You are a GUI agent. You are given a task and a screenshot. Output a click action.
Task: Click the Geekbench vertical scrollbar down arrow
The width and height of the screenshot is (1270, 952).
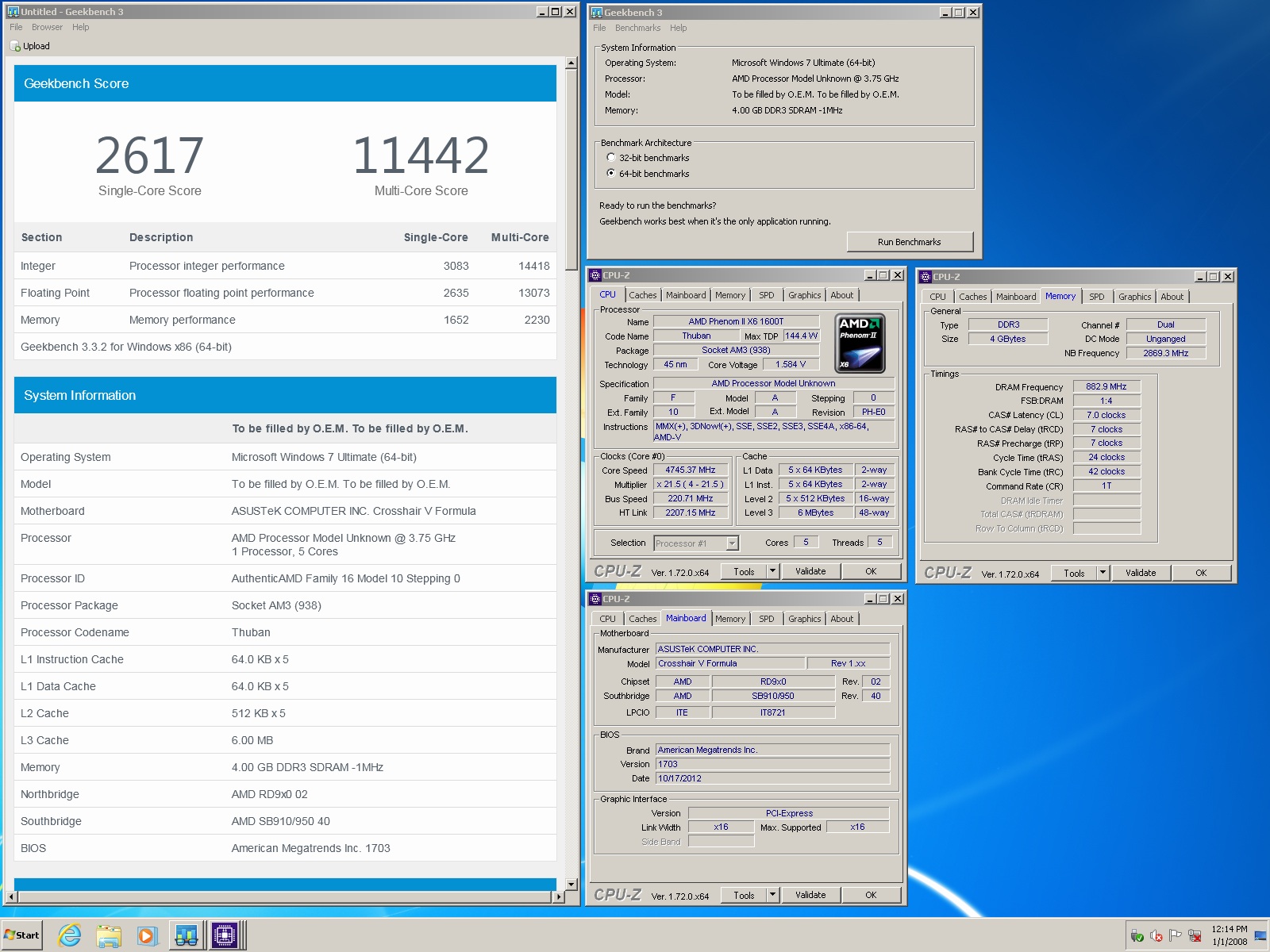(x=571, y=884)
